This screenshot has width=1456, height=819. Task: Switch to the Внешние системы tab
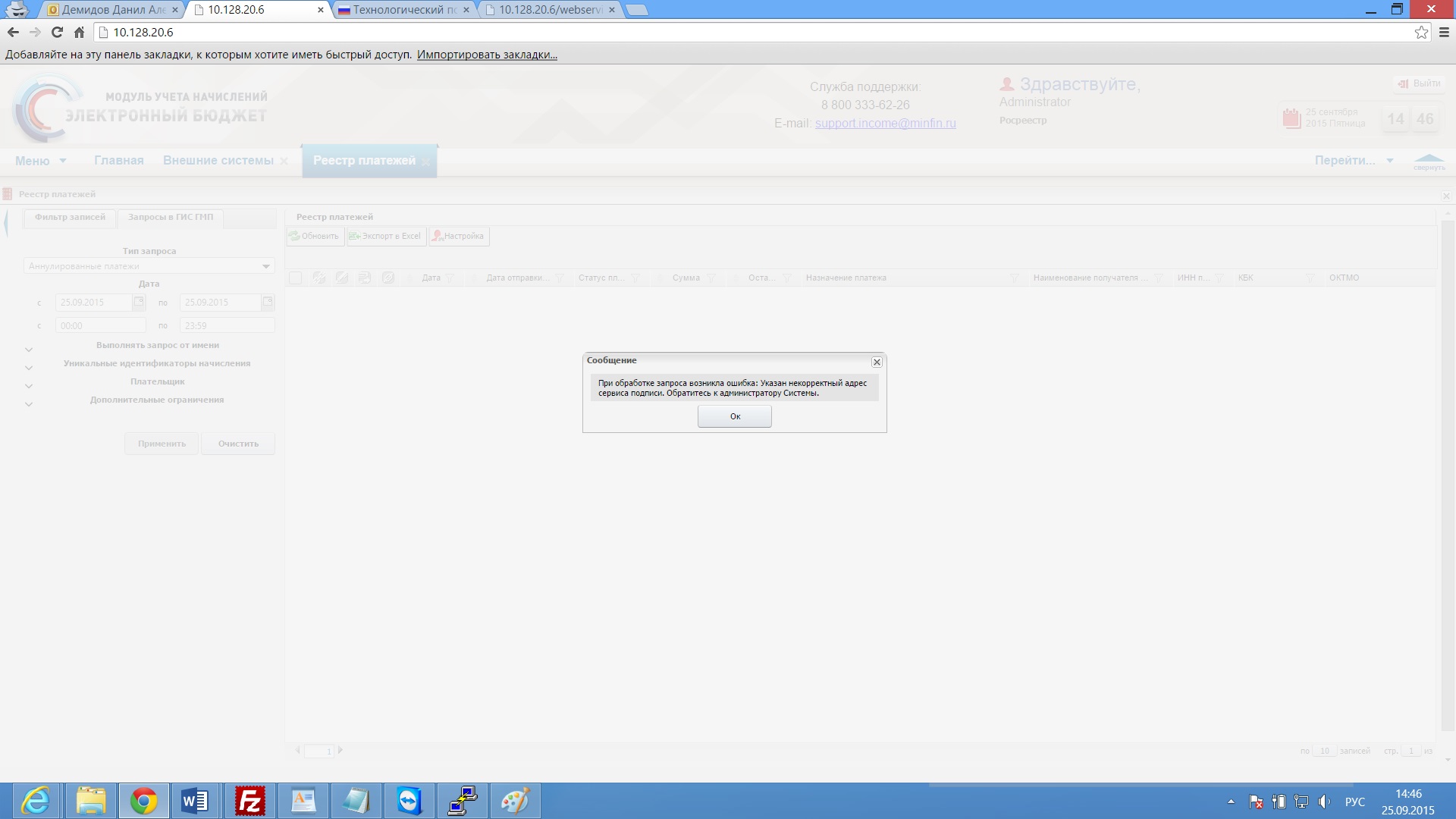click(218, 161)
